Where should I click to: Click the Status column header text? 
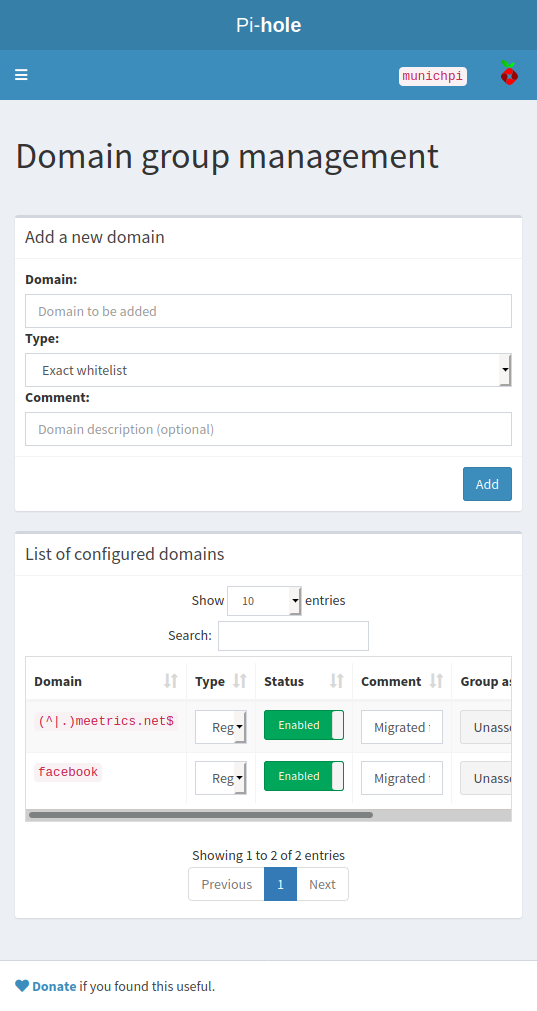pyautogui.click(x=284, y=682)
